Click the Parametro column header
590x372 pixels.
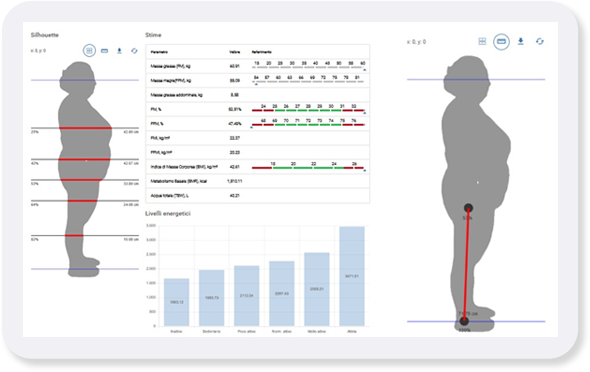tap(159, 52)
